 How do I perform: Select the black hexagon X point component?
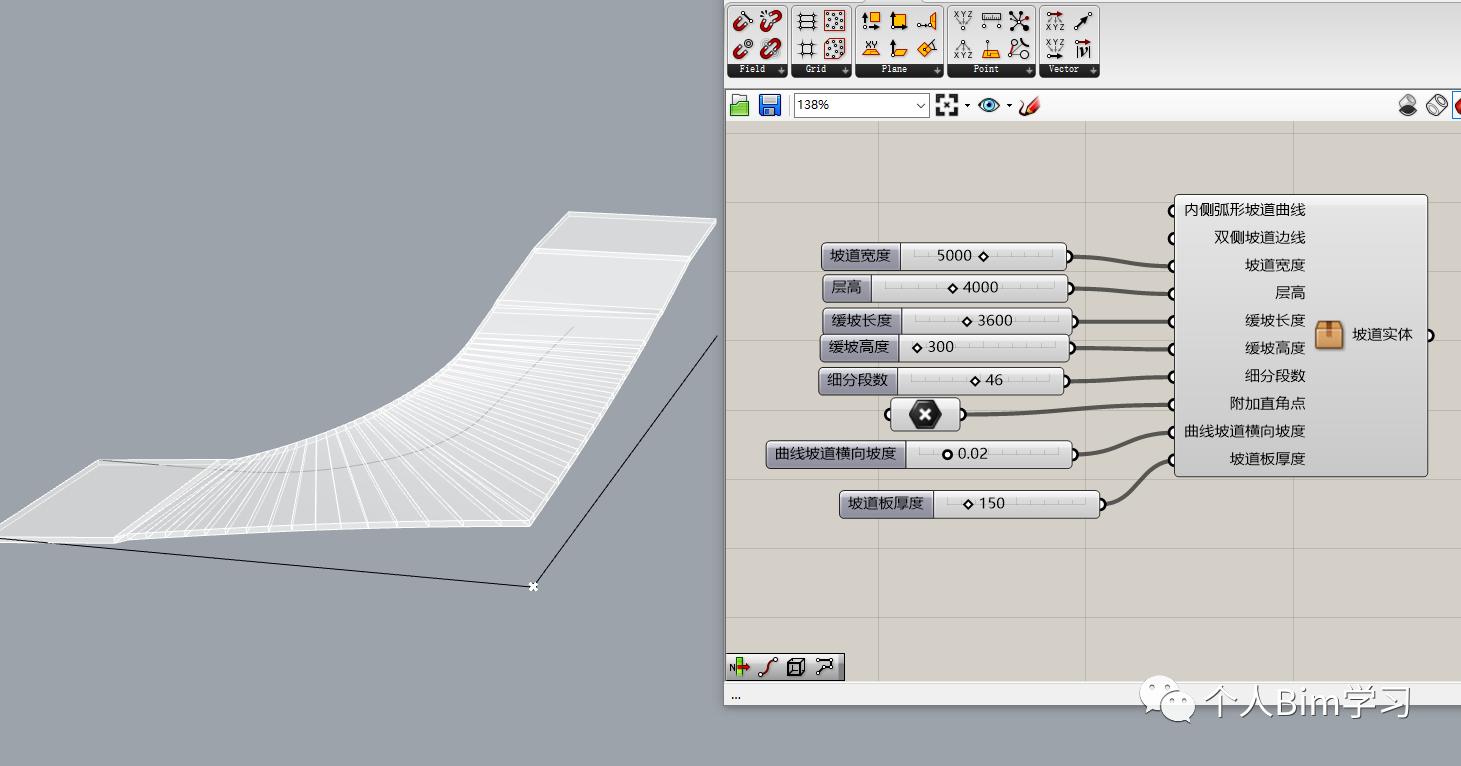pos(925,414)
